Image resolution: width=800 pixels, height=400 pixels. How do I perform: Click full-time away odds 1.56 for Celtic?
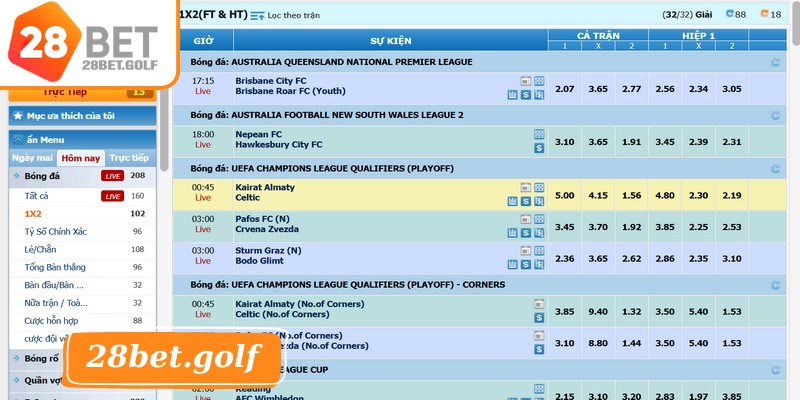click(x=632, y=195)
